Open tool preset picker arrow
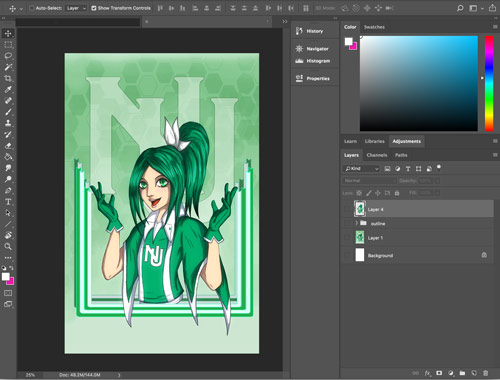500x380 pixels. point(21,9)
